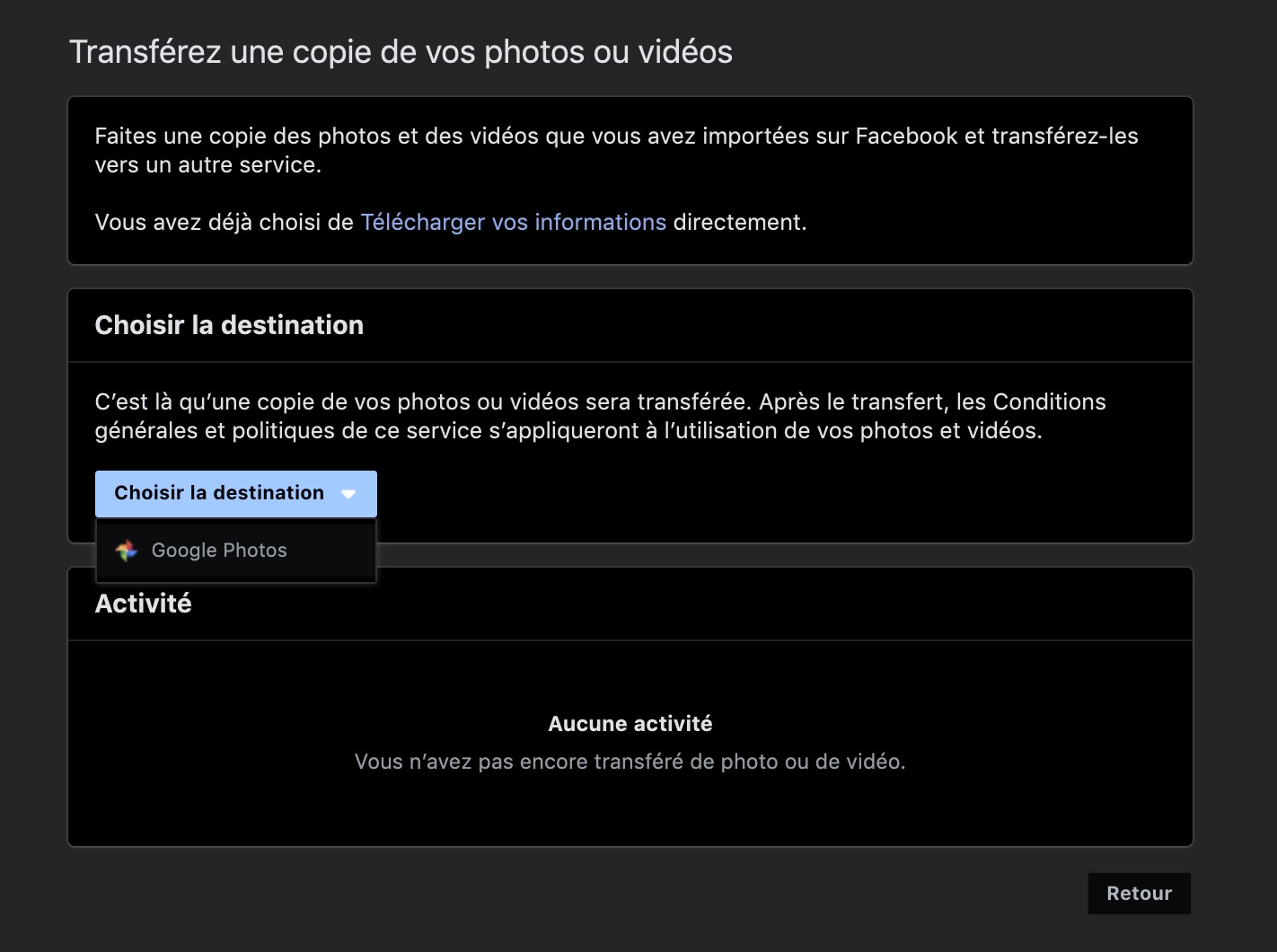Viewport: 1277px width, 952px height.
Task: Click the Google Photos pinwheel icon
Action: point(127,551)
